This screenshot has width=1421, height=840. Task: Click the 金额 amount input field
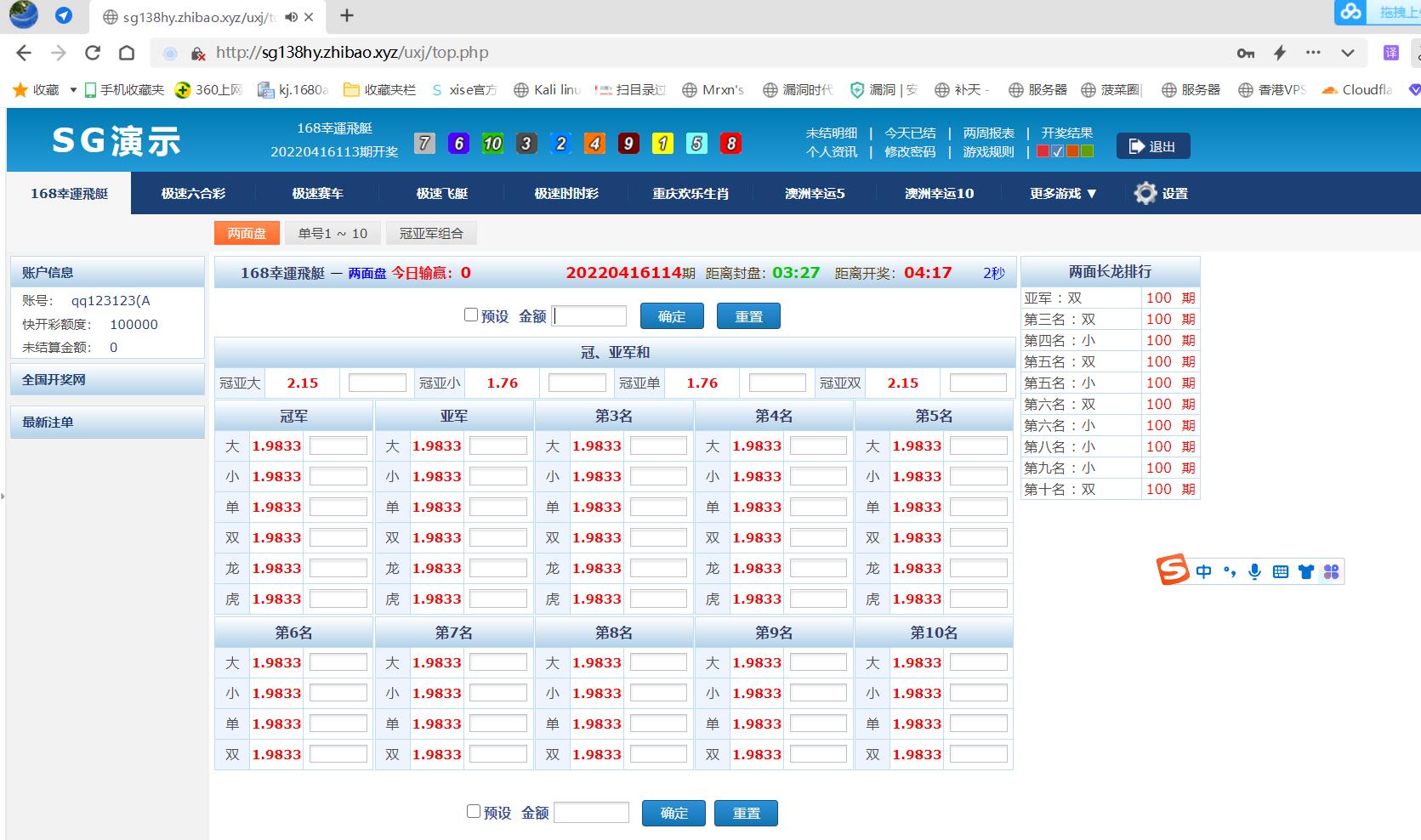[x=589, y=315]
